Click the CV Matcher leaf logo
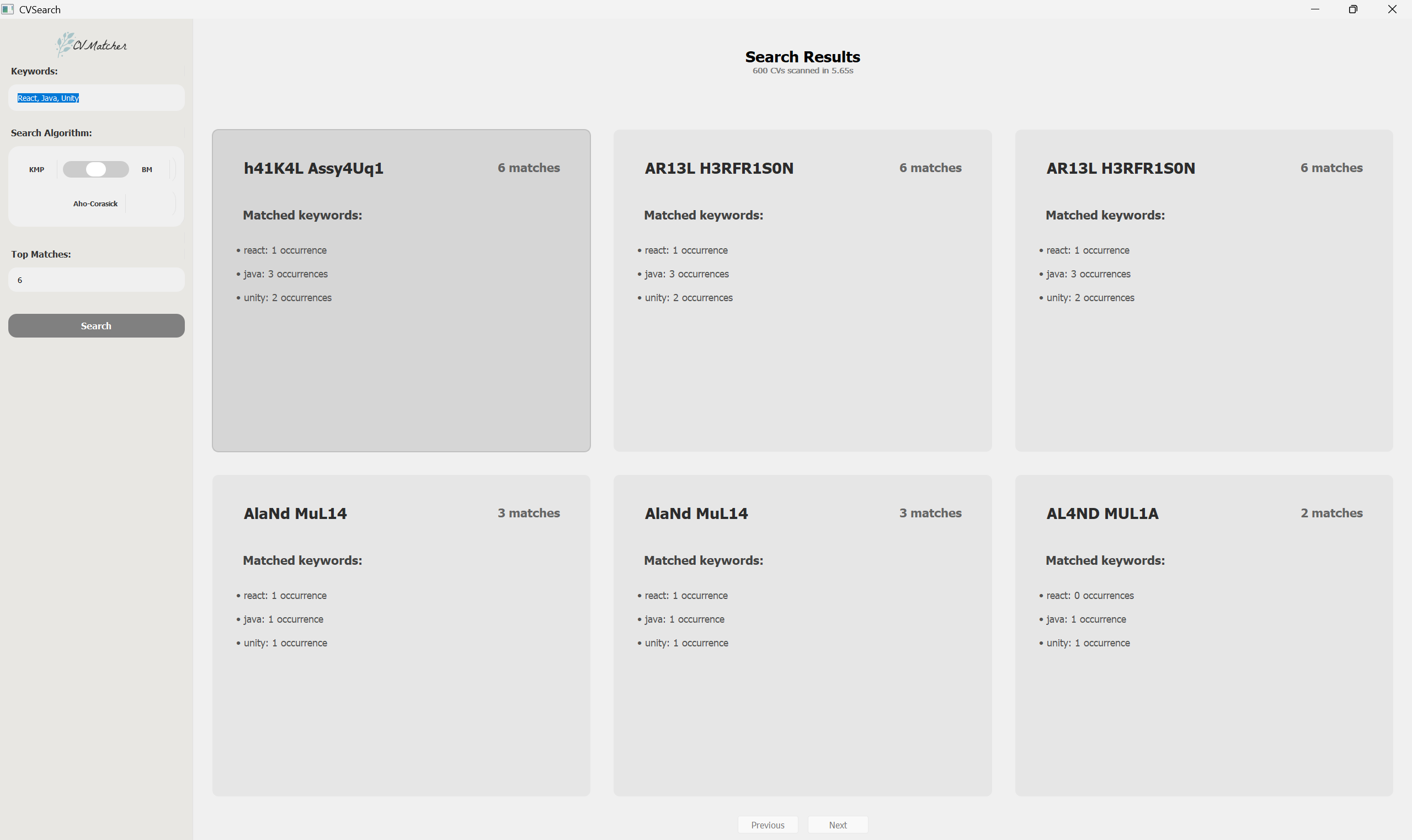Viewport: 1412px width, 840px height. (66, 44)
